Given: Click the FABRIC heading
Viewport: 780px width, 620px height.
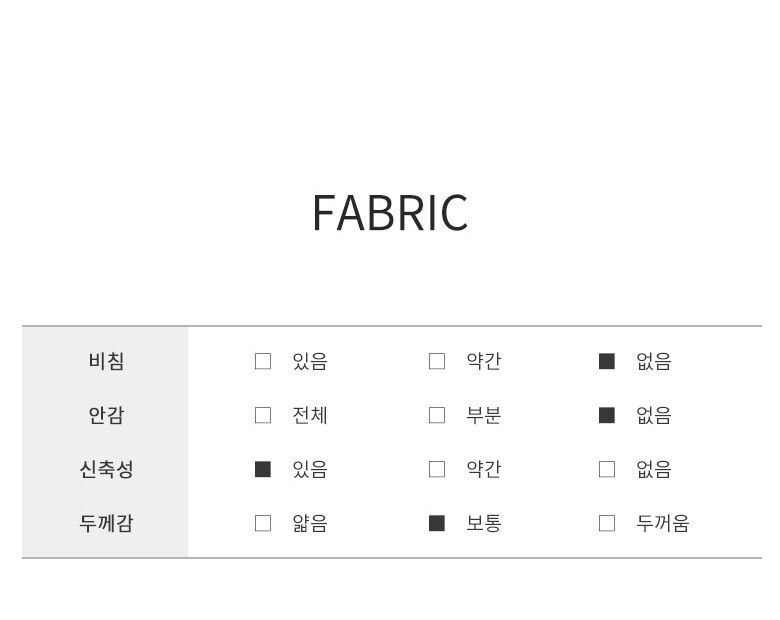Looking at the screenshot, I should [x=390, y=213].
